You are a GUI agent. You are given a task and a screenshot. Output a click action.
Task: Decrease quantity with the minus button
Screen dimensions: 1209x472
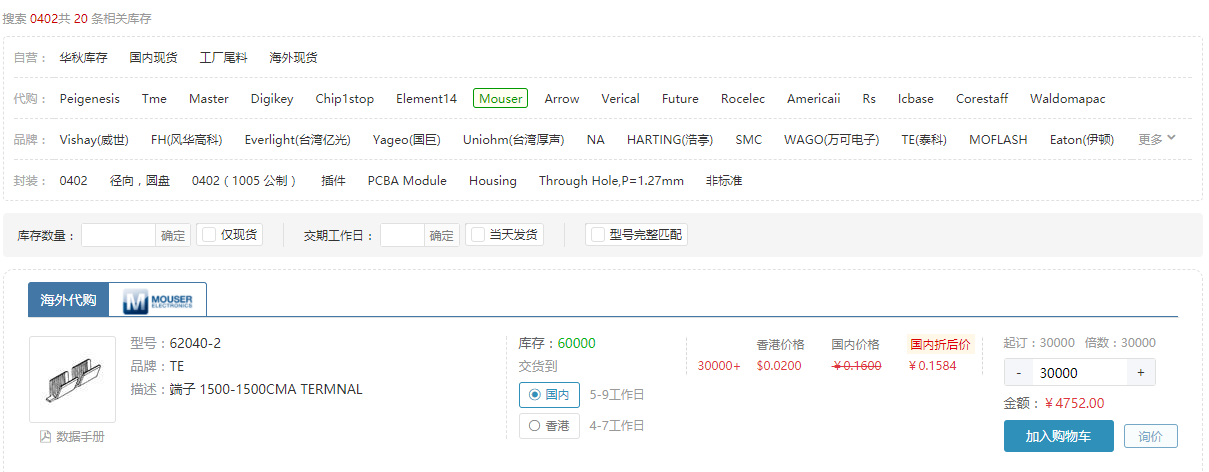coord(1018,373)
